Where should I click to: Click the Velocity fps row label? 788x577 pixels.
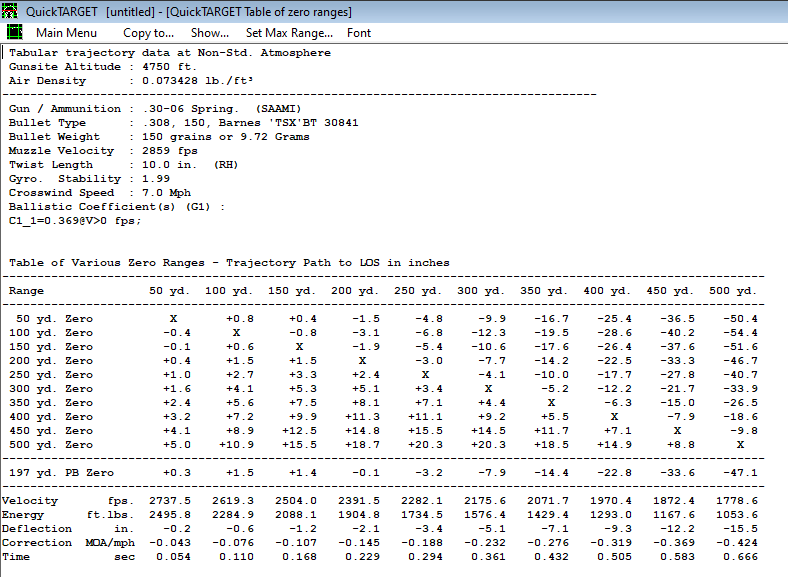point(68,501)
